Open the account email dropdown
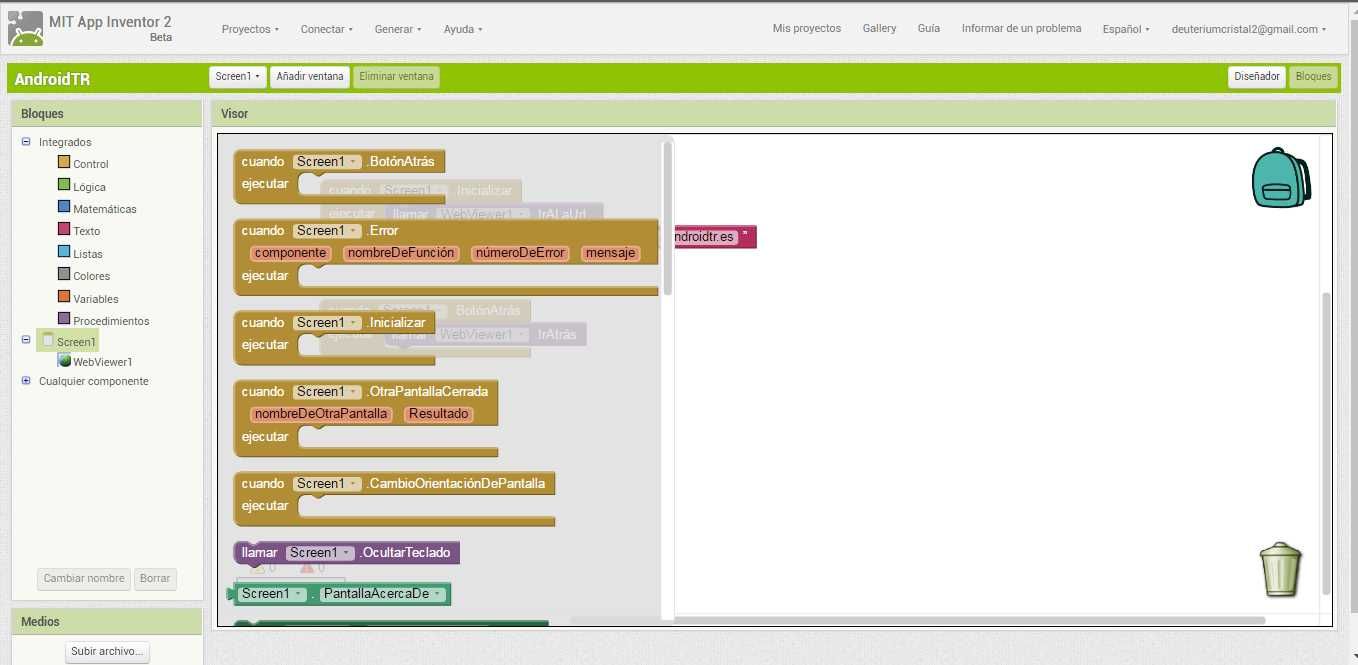The width and height of the screenshot is (1358, 665). point(1249,29)
